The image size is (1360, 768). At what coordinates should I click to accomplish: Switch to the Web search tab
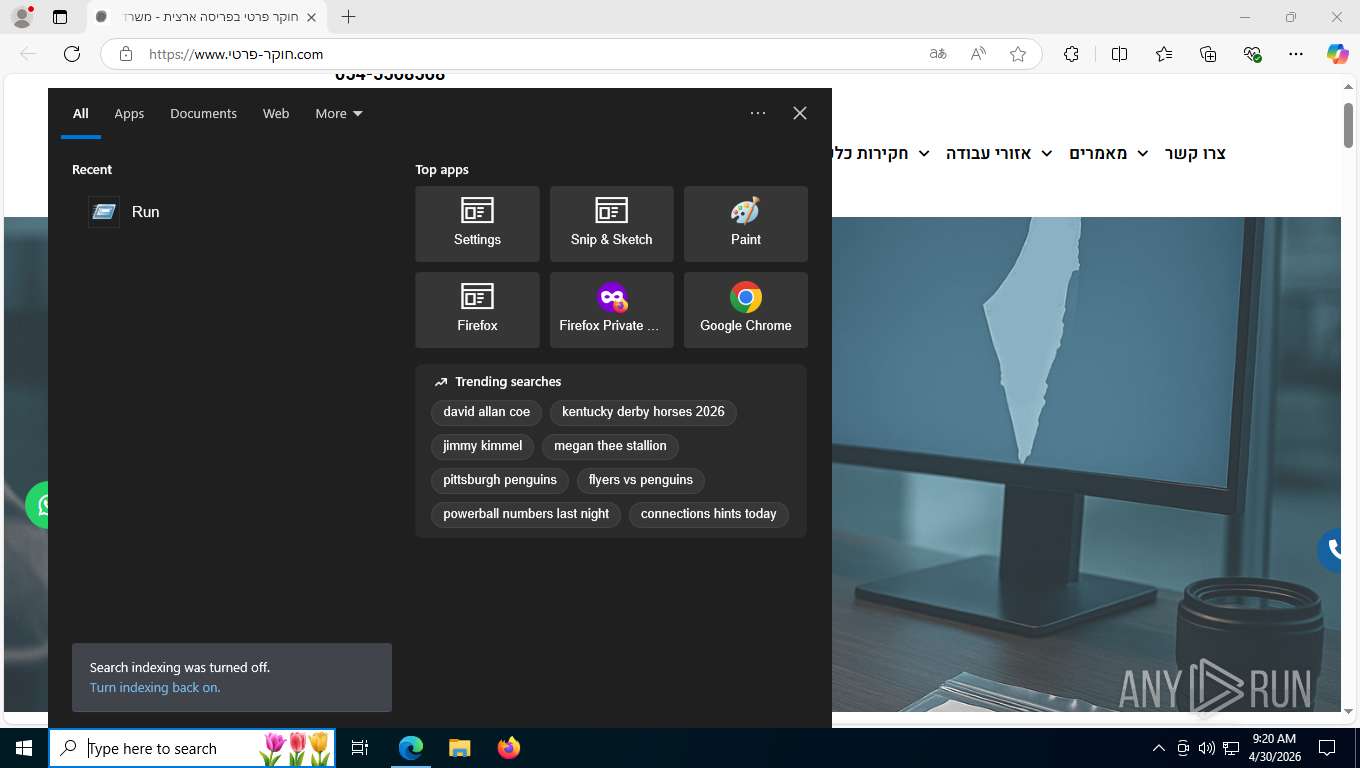(x=276, y=114)
